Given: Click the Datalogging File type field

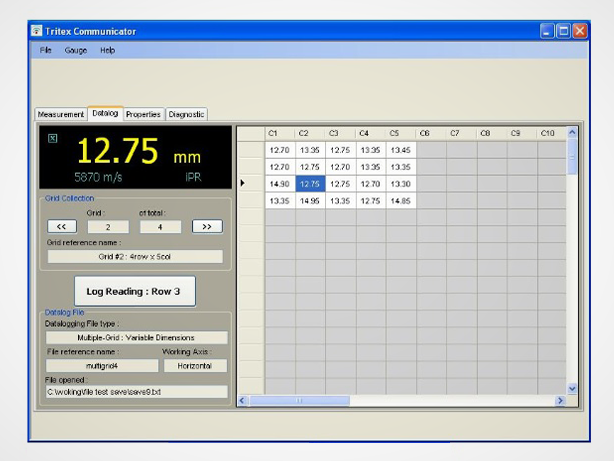Looking at the screenshot, I should (x=136, y=337).
